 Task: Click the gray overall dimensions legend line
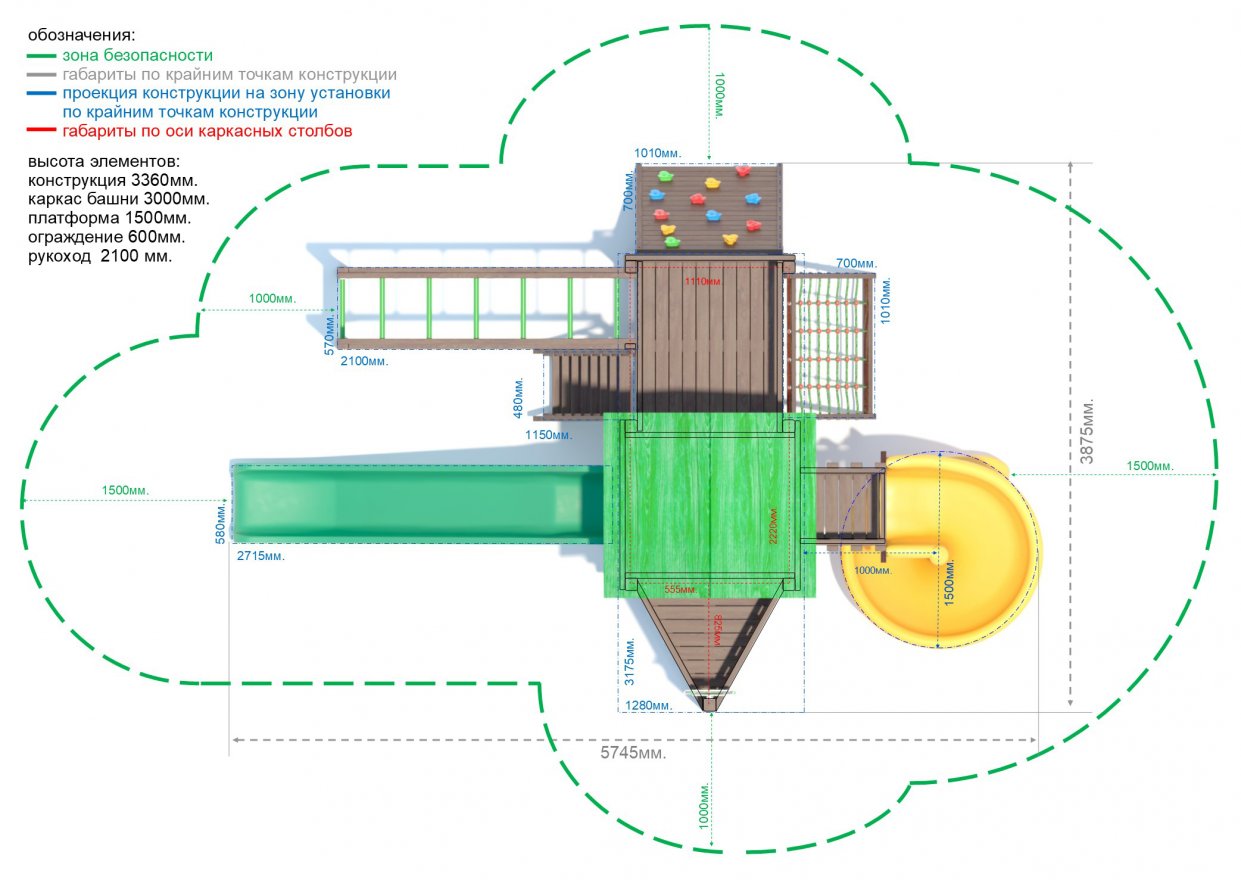click(x=42, y=76)
